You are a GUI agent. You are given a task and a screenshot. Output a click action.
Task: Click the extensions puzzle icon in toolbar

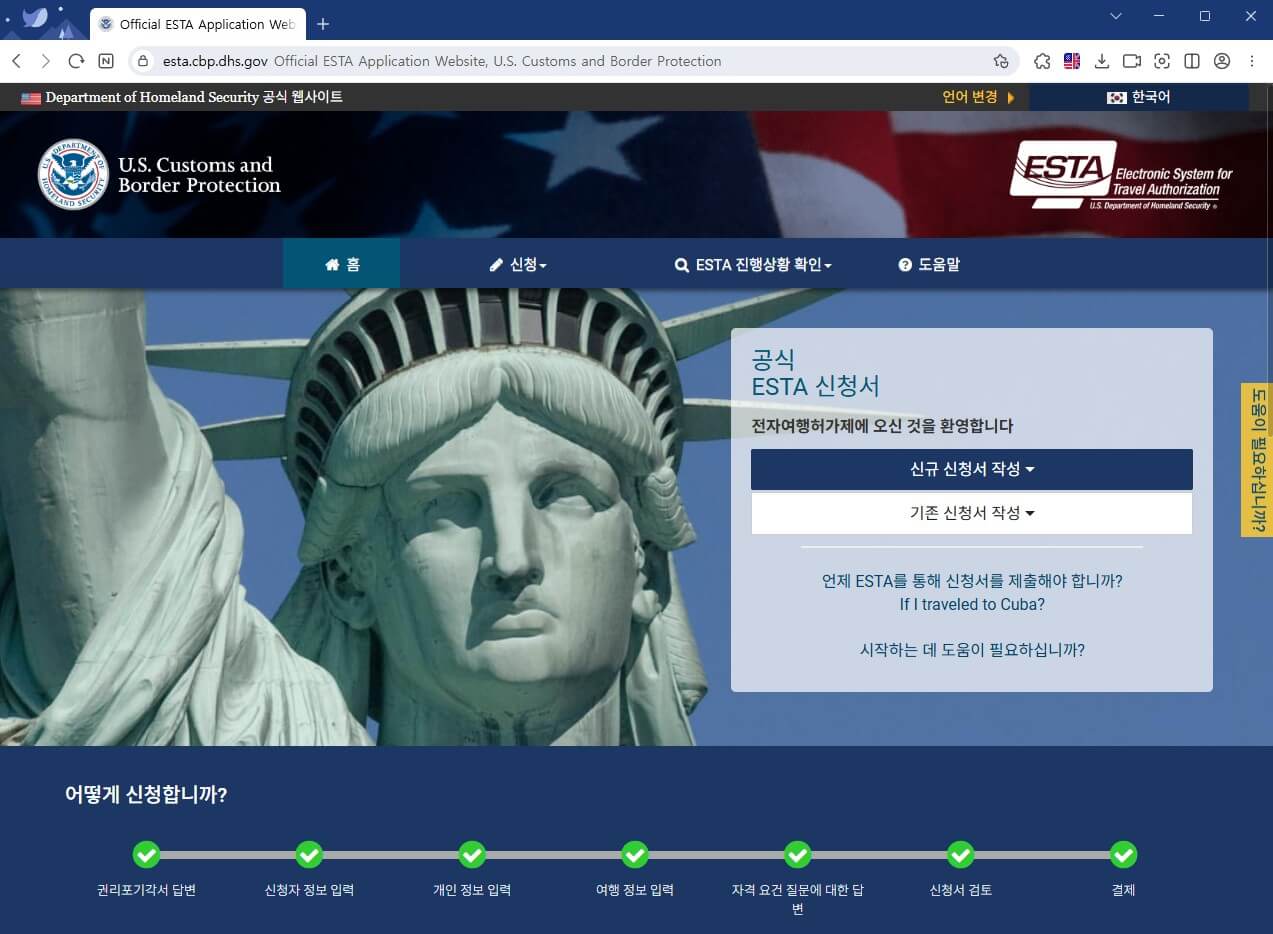click(1041, 61)
